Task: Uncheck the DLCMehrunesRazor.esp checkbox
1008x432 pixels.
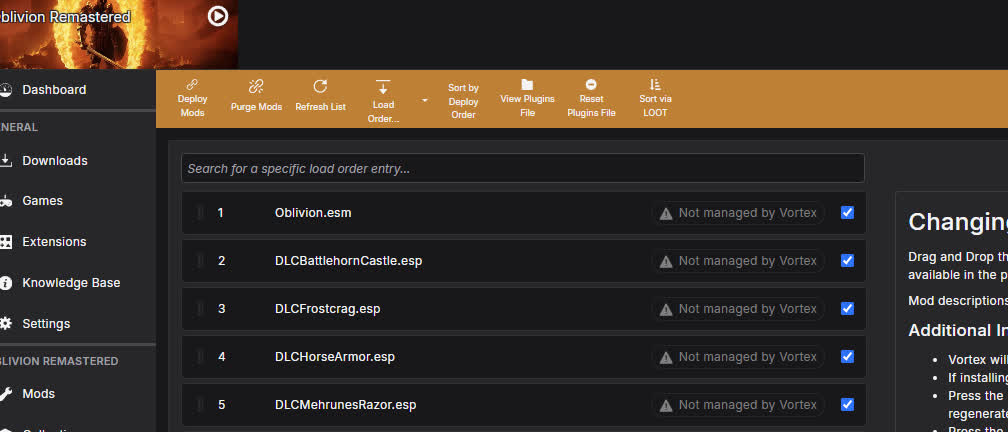Action: pyautogui.click(x=847, y=405)
